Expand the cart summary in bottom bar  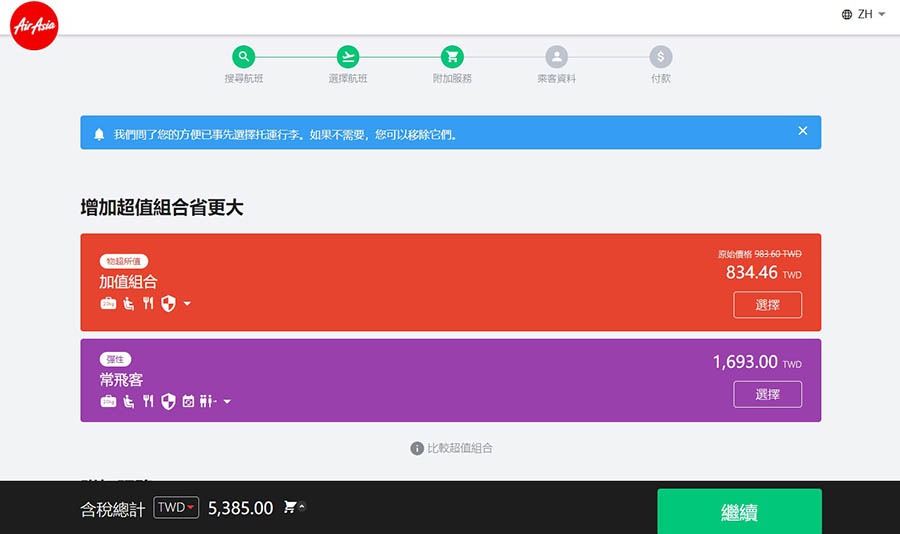[295, 508]
